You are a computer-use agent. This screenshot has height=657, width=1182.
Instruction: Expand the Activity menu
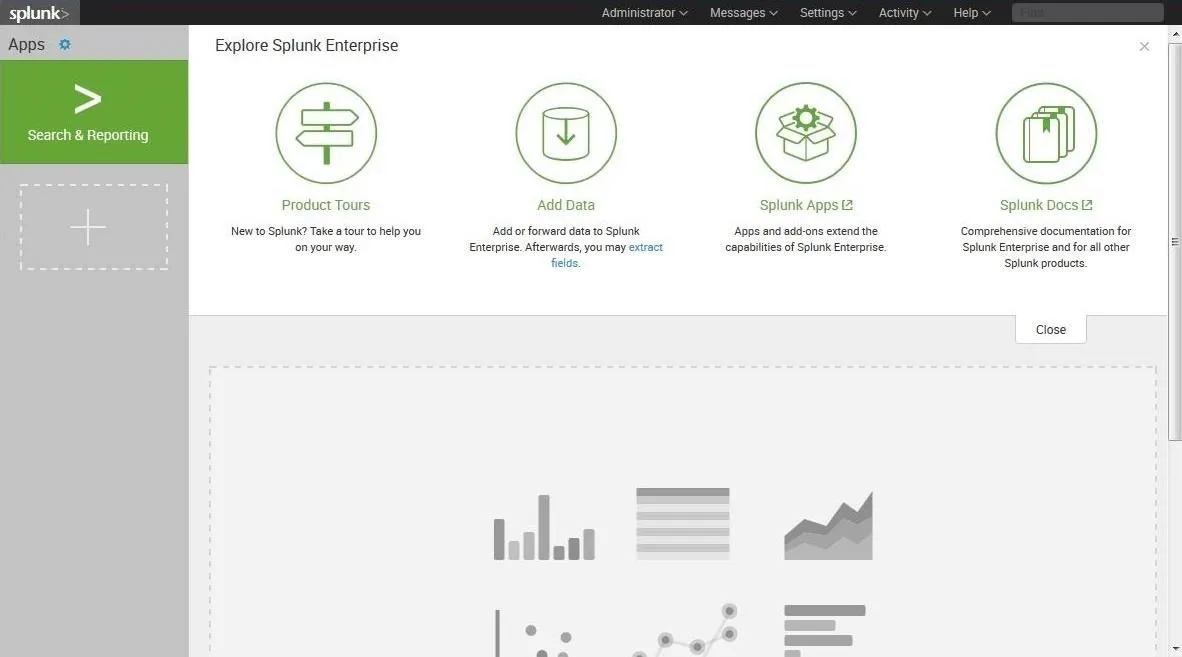click(905, 13)
